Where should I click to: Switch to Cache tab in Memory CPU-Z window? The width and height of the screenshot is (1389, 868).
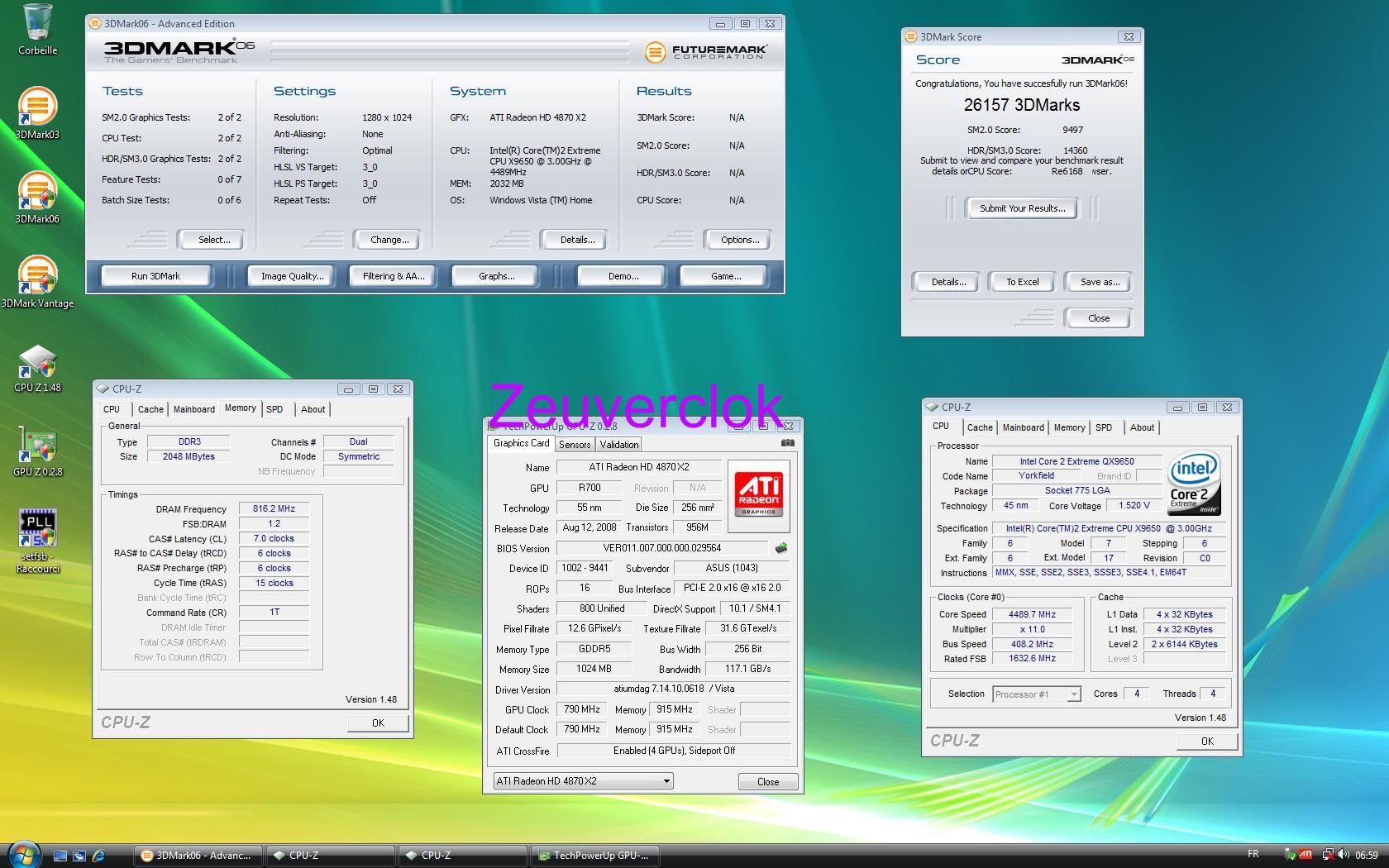[150, 409]
